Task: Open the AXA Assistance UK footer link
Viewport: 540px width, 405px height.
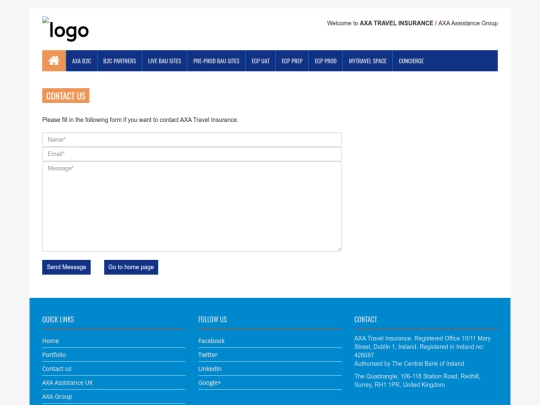Action: tap(68, 383)
